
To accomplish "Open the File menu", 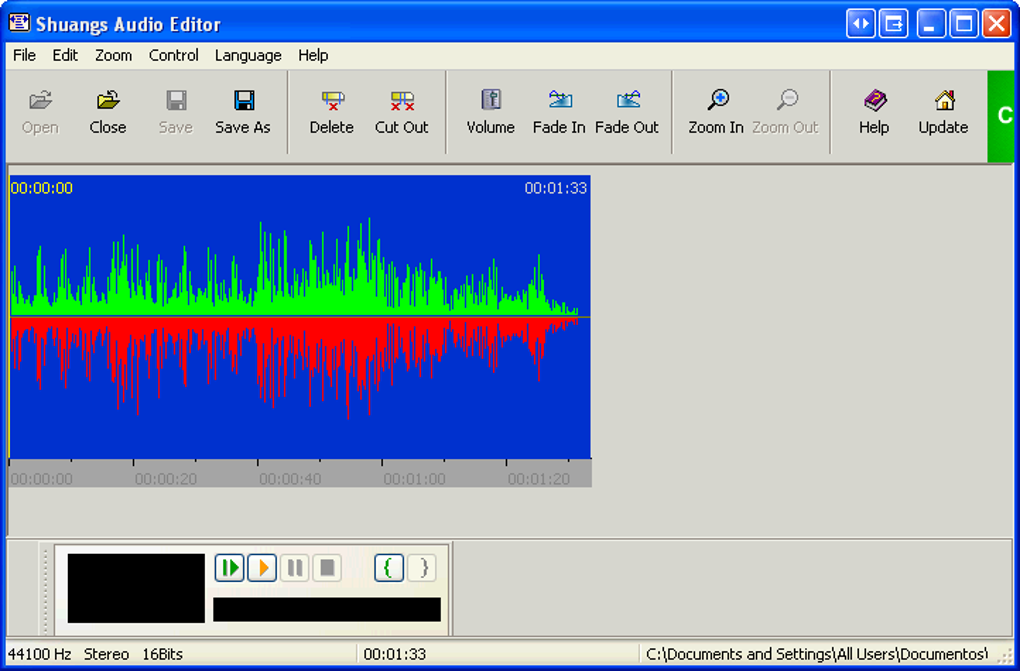I will [25, 55].
